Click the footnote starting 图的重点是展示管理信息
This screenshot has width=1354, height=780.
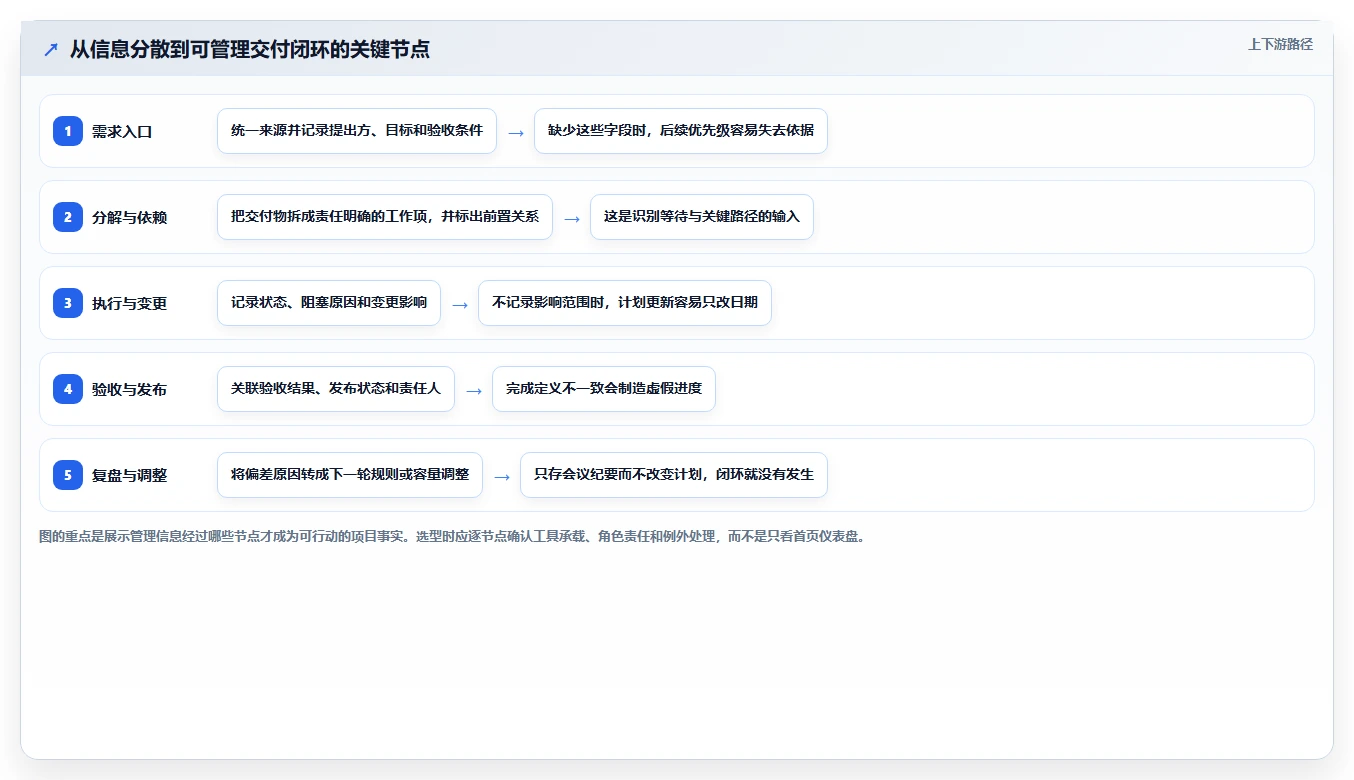tap(453, 536)
